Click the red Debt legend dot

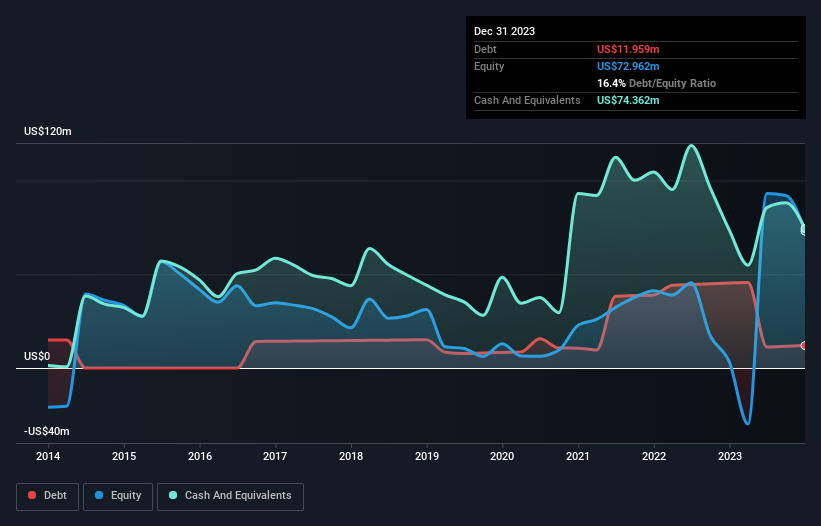click(32, 495)
